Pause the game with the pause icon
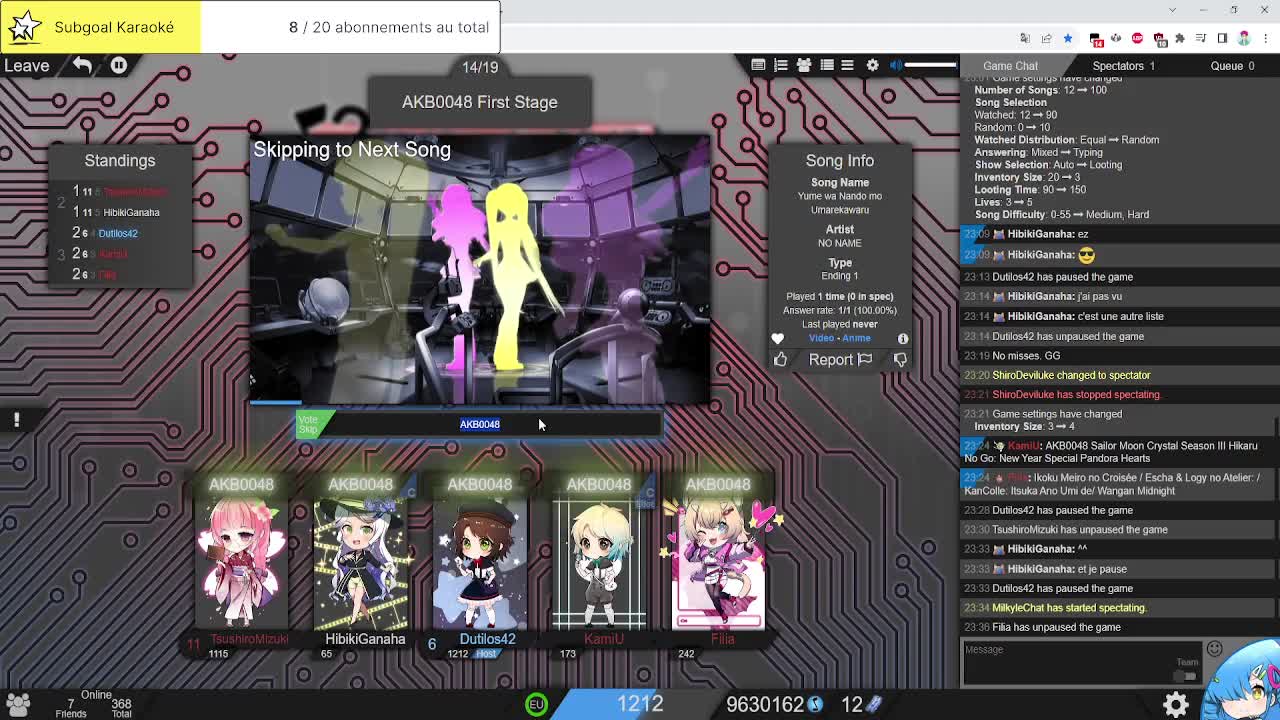Viewport: 1280px width, 720px height. (x=118, y=65)
